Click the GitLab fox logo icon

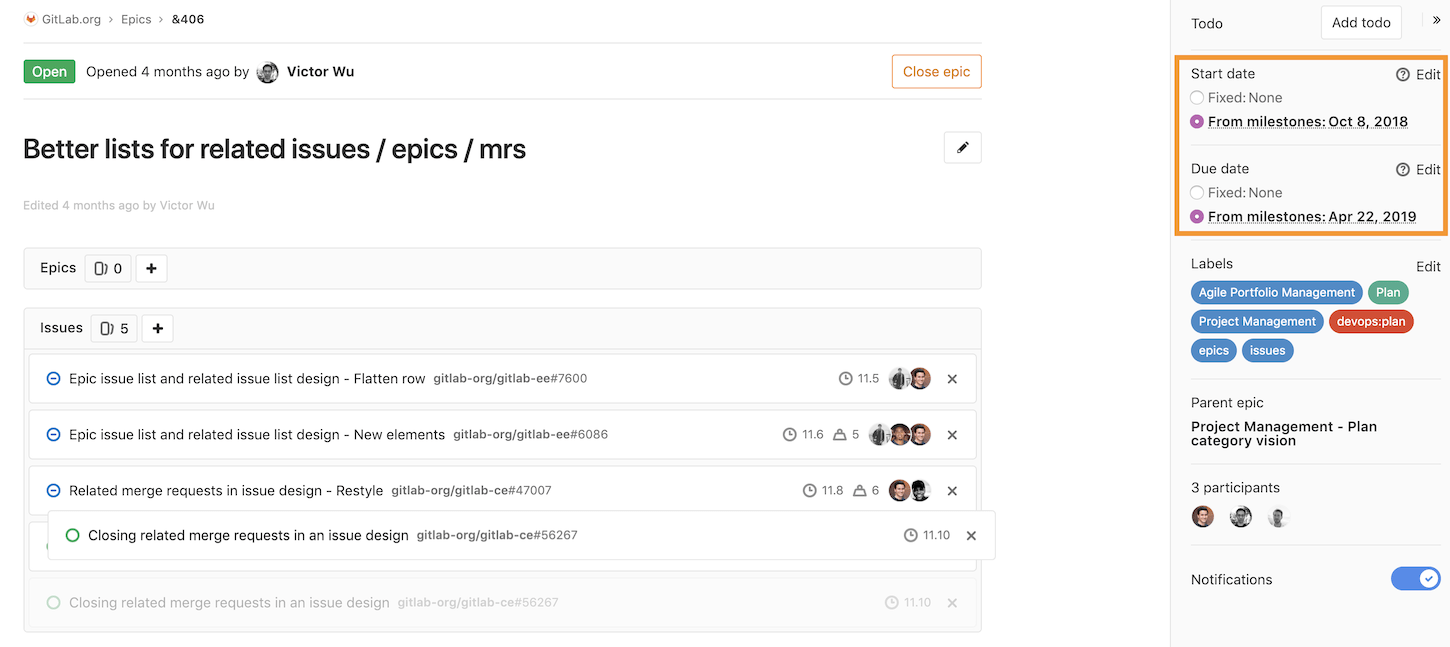click(x=31, y=19)
